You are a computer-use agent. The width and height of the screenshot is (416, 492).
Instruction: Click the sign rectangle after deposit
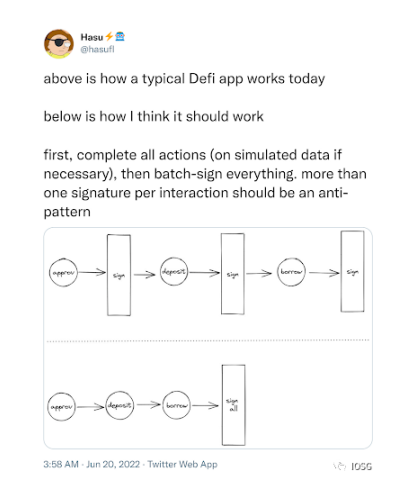coord(233,274)
